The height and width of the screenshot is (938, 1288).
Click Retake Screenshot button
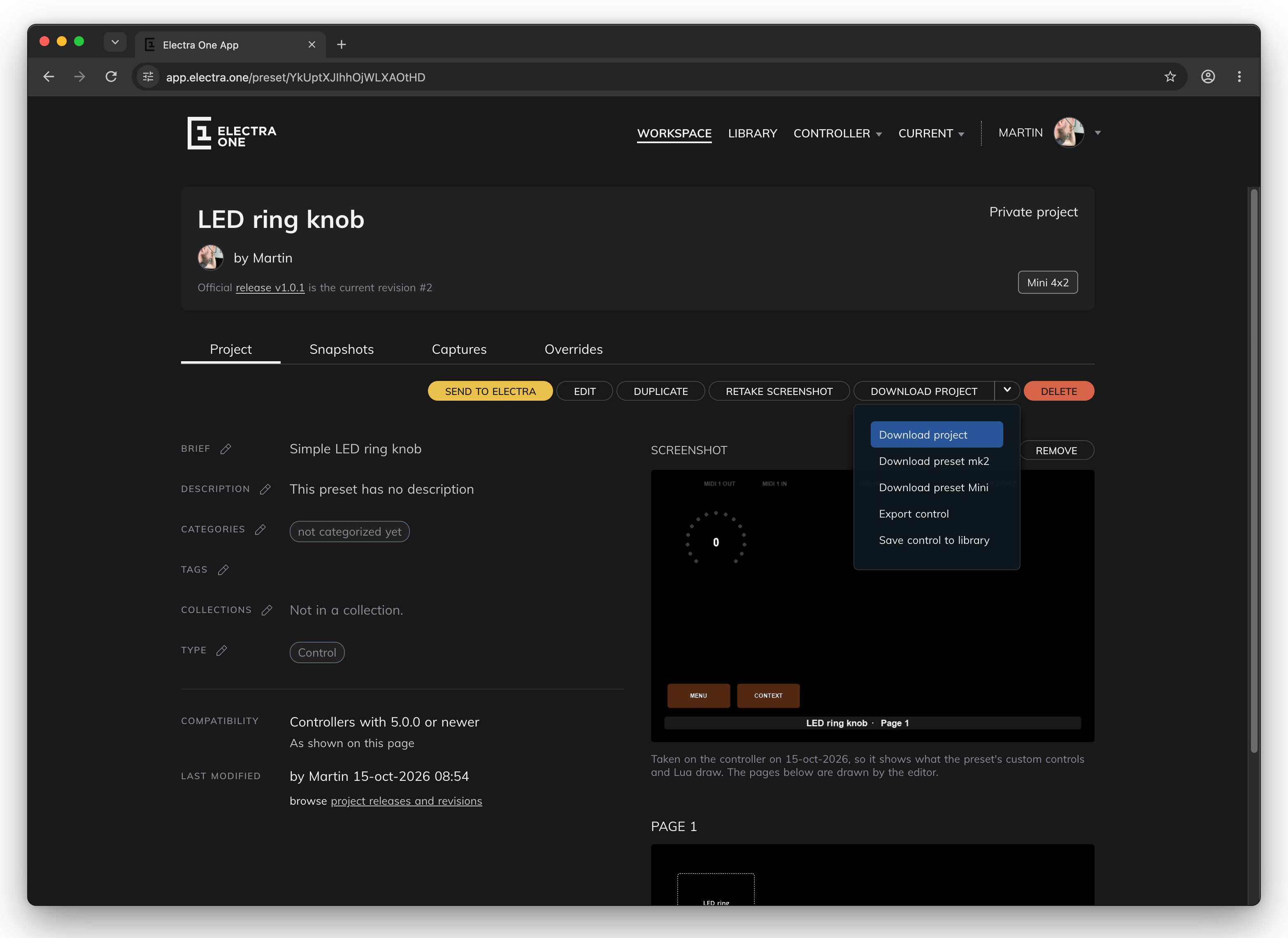pyautogui.click(x=779, y=391)
